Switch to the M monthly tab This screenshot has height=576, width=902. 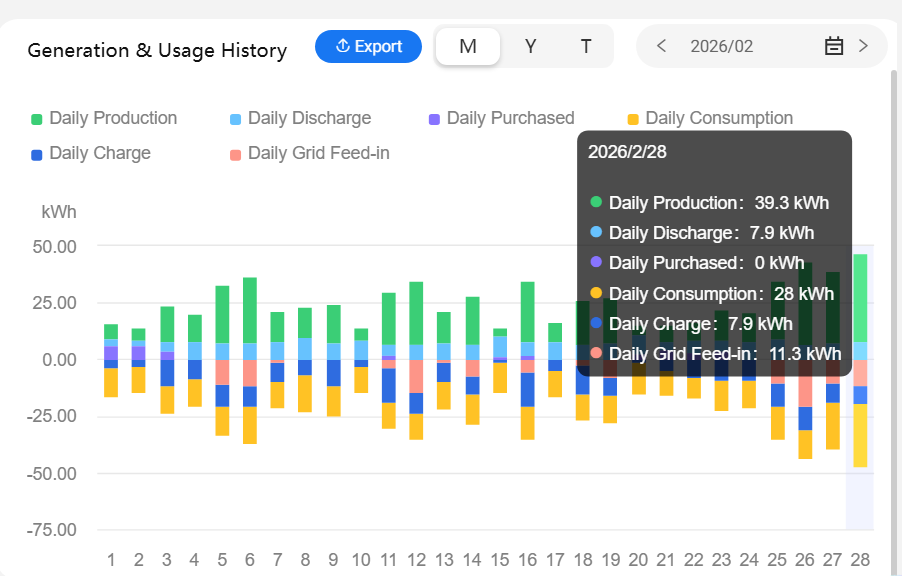coord(468,47)
